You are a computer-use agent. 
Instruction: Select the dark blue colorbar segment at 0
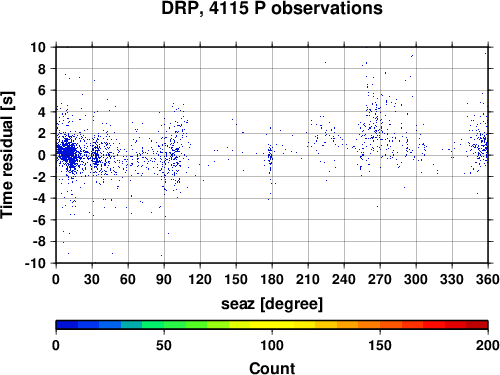tap(67, 325)
